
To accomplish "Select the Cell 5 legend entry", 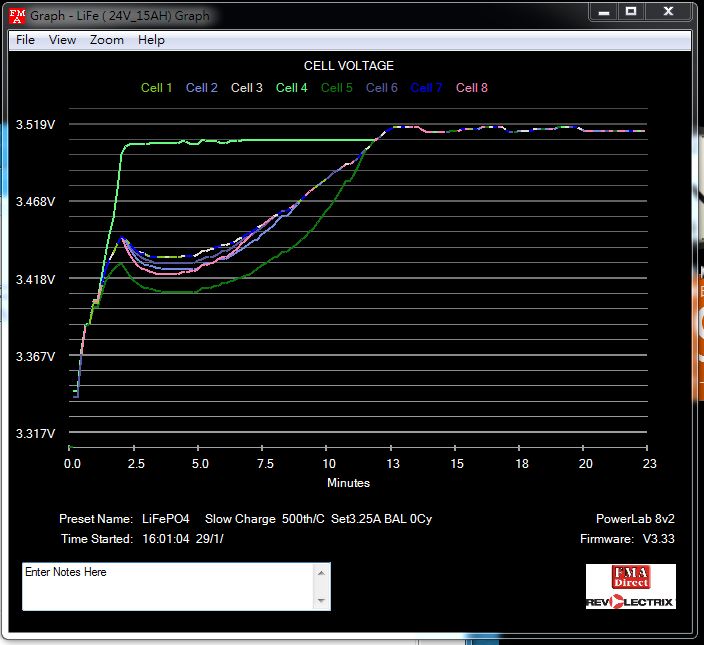I will (336, 88).
